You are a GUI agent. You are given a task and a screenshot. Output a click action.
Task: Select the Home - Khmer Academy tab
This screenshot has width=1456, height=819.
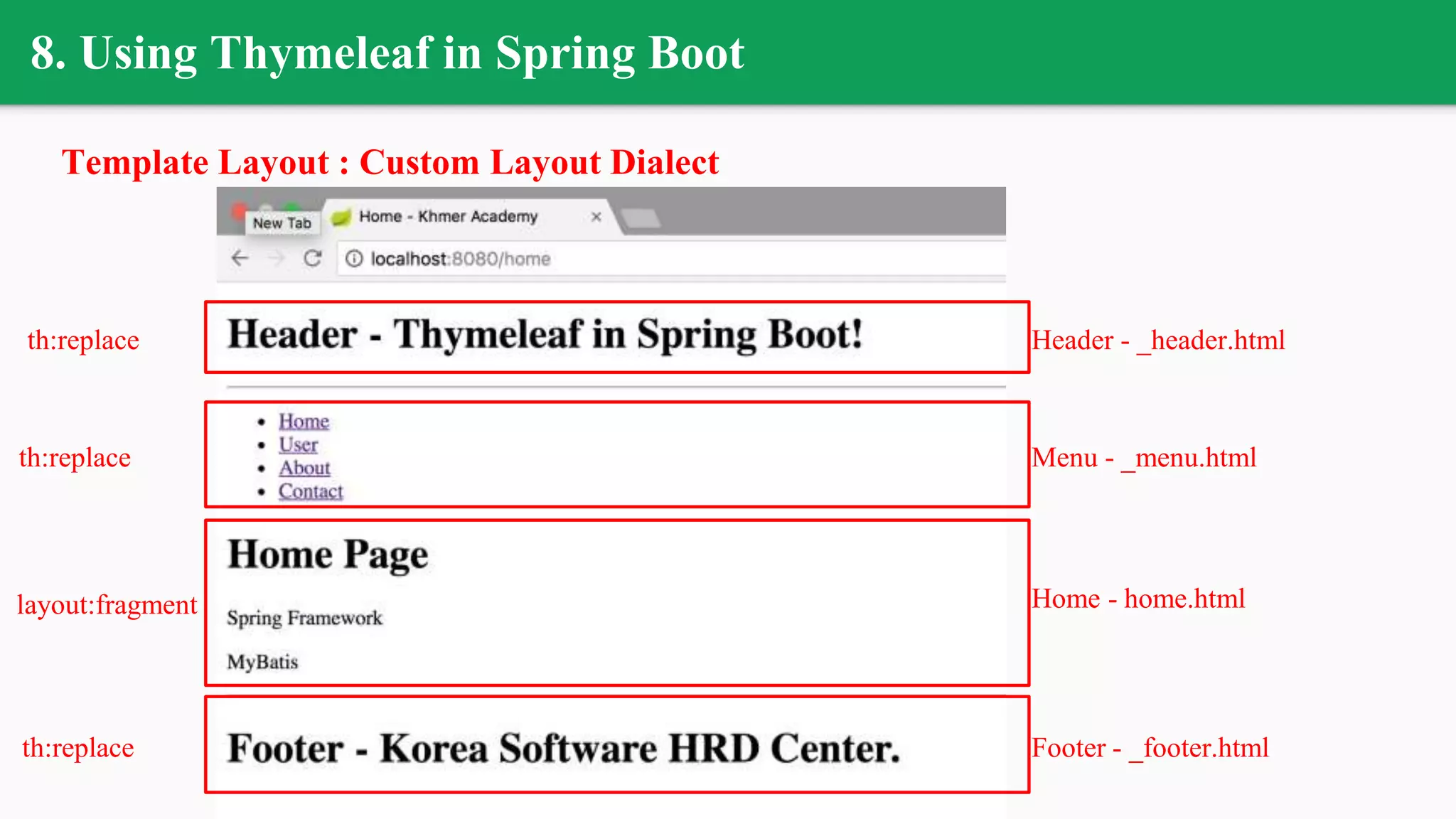coord(448,217)
